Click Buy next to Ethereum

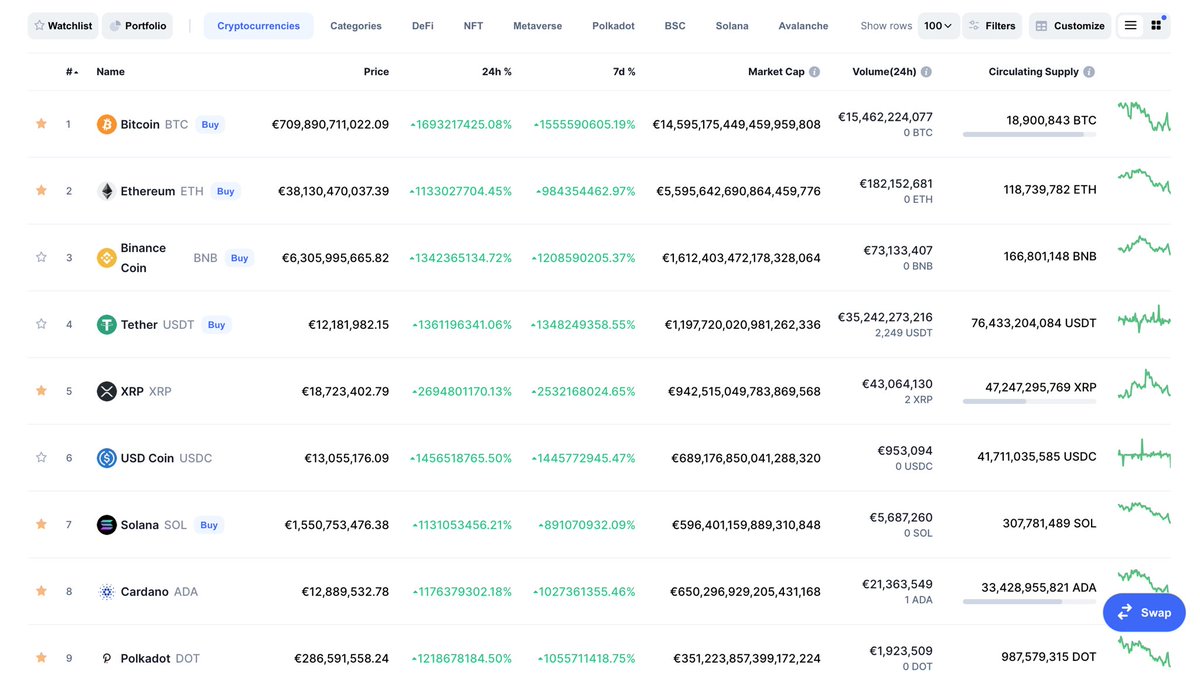pos(226,191)
